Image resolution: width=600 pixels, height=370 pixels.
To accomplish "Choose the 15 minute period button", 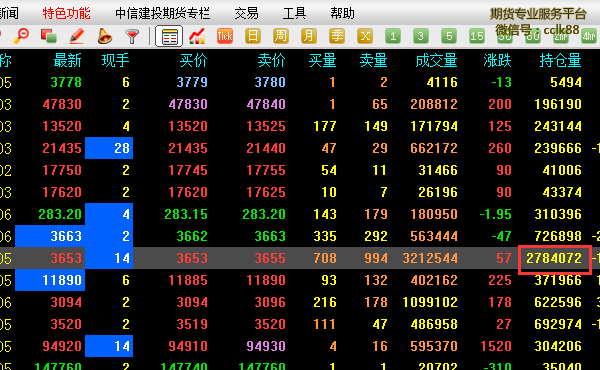I will (477, 36).
